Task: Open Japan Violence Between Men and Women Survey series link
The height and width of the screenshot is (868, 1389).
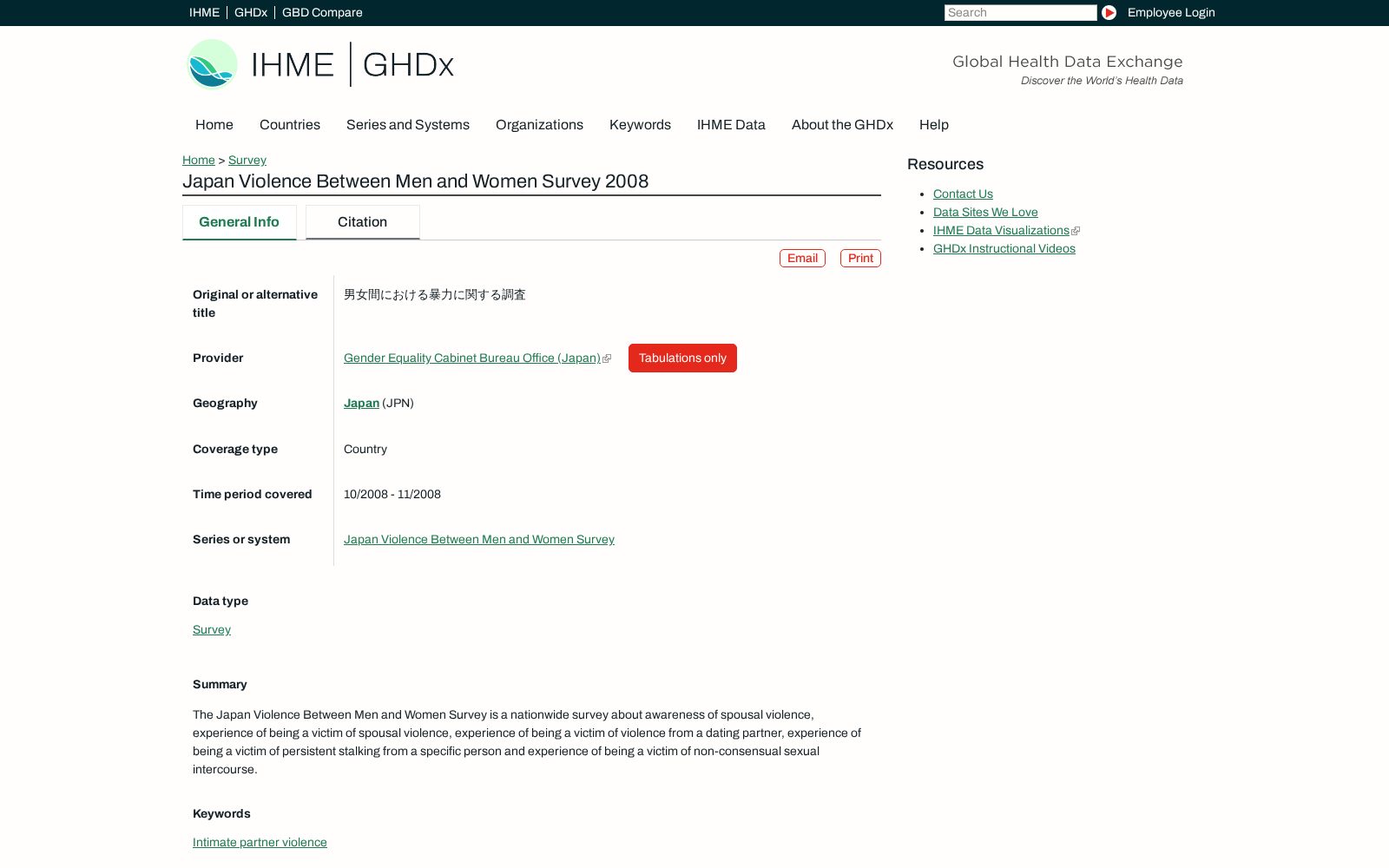Action: (479, 539)
